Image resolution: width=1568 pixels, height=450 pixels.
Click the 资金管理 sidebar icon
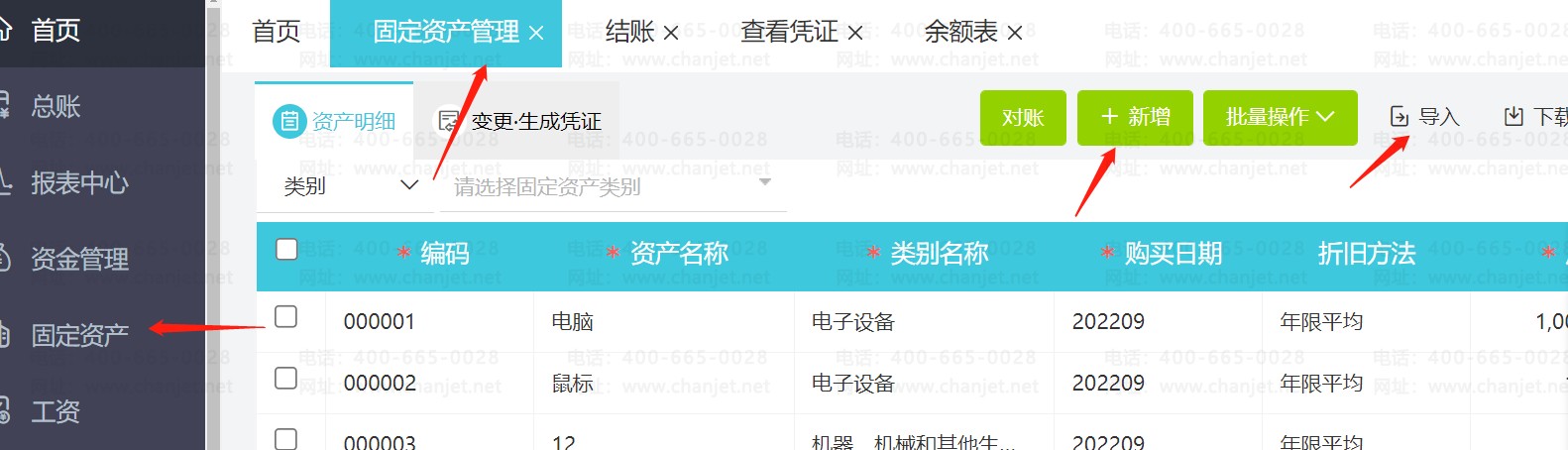(5, 259)
